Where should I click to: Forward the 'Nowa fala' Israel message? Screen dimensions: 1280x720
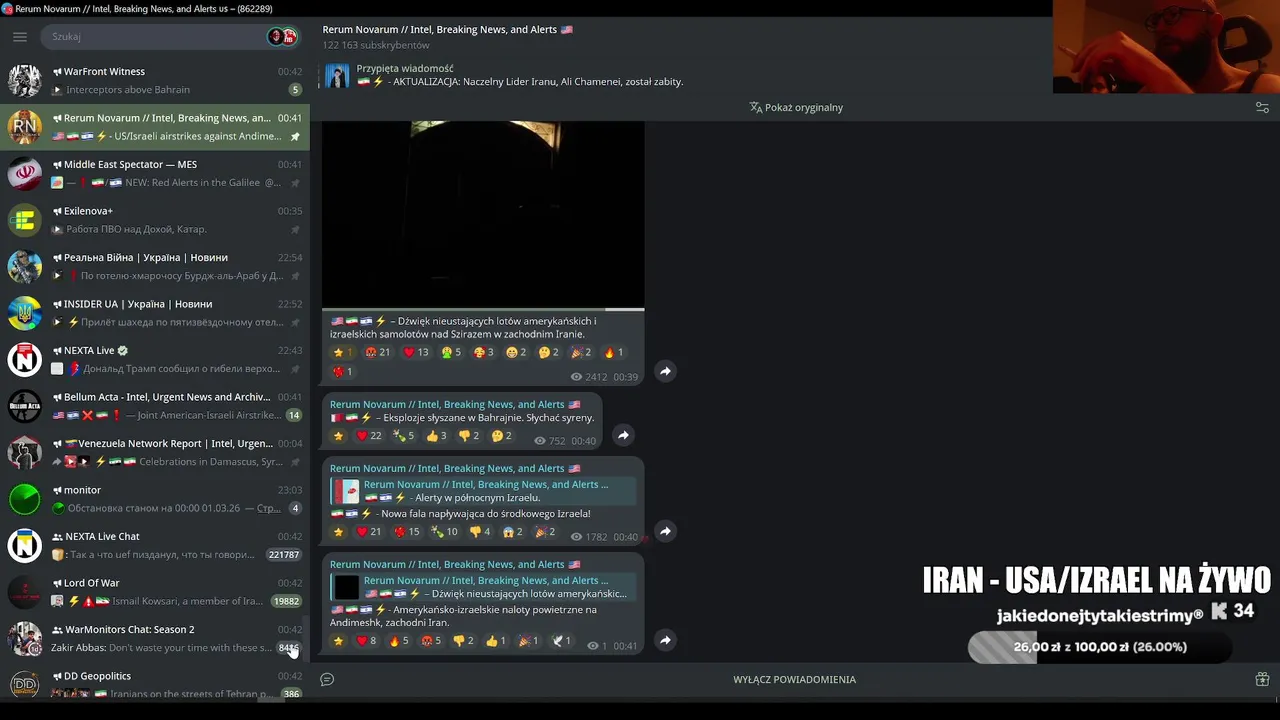click(665, 531)
